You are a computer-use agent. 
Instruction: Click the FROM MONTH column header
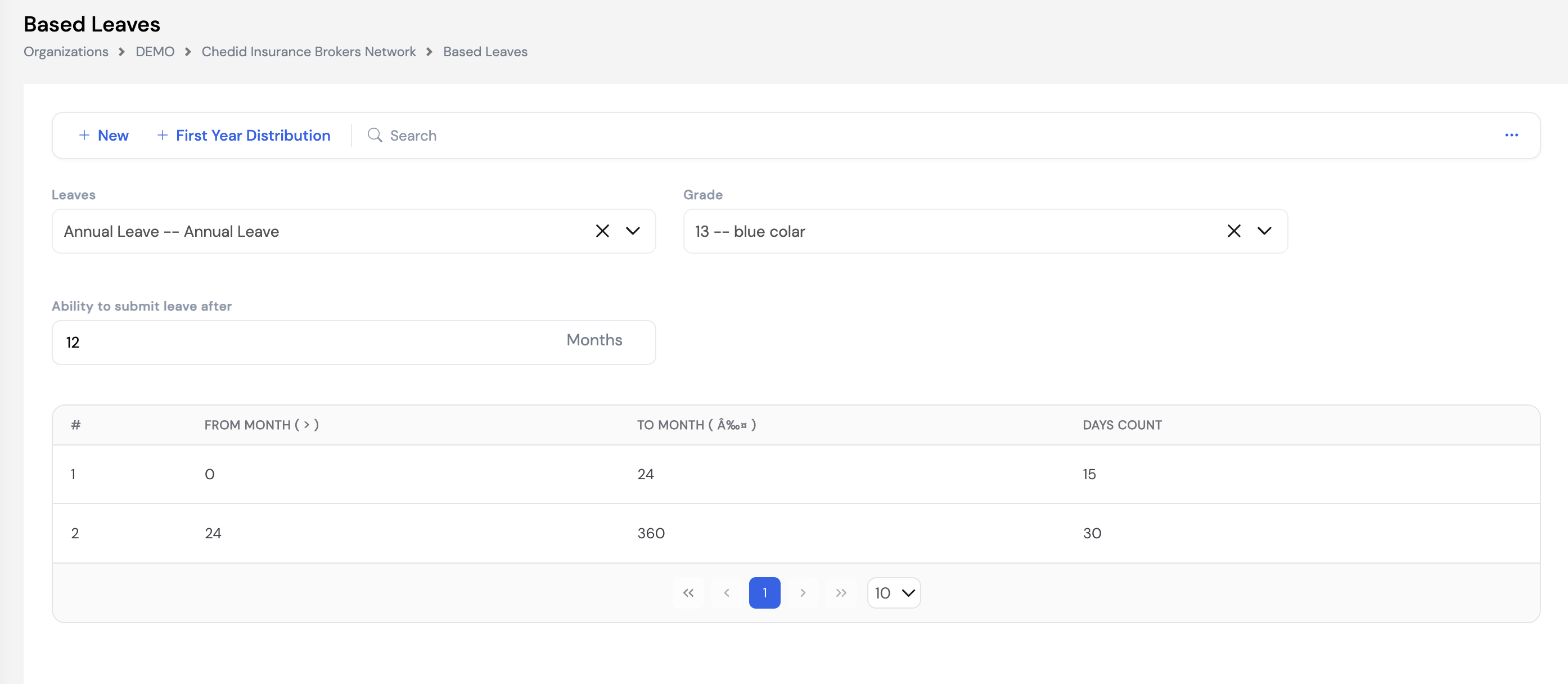(262, 425)
